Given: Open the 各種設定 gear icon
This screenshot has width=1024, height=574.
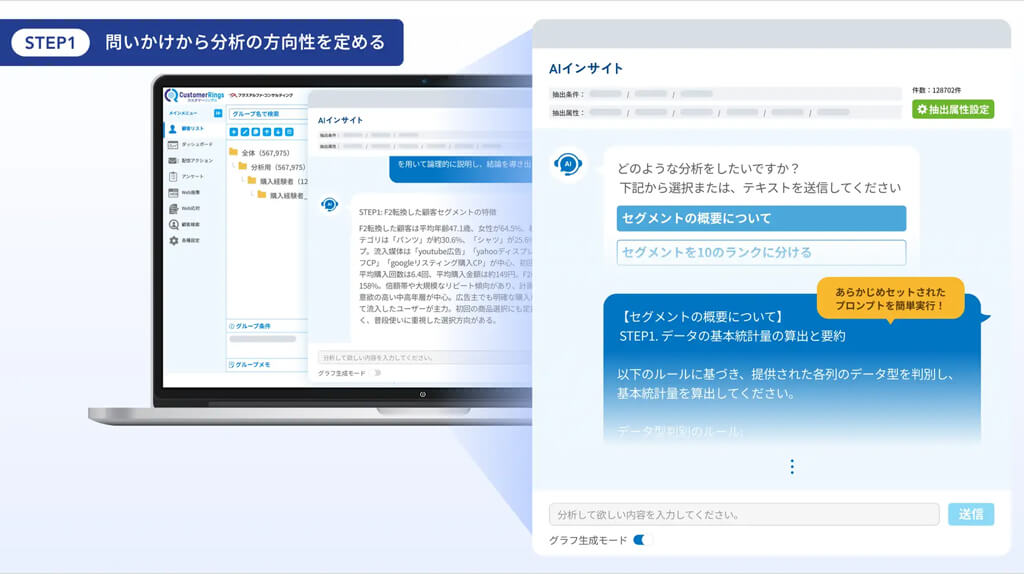Looking at the screenshot, I should 173,241.
